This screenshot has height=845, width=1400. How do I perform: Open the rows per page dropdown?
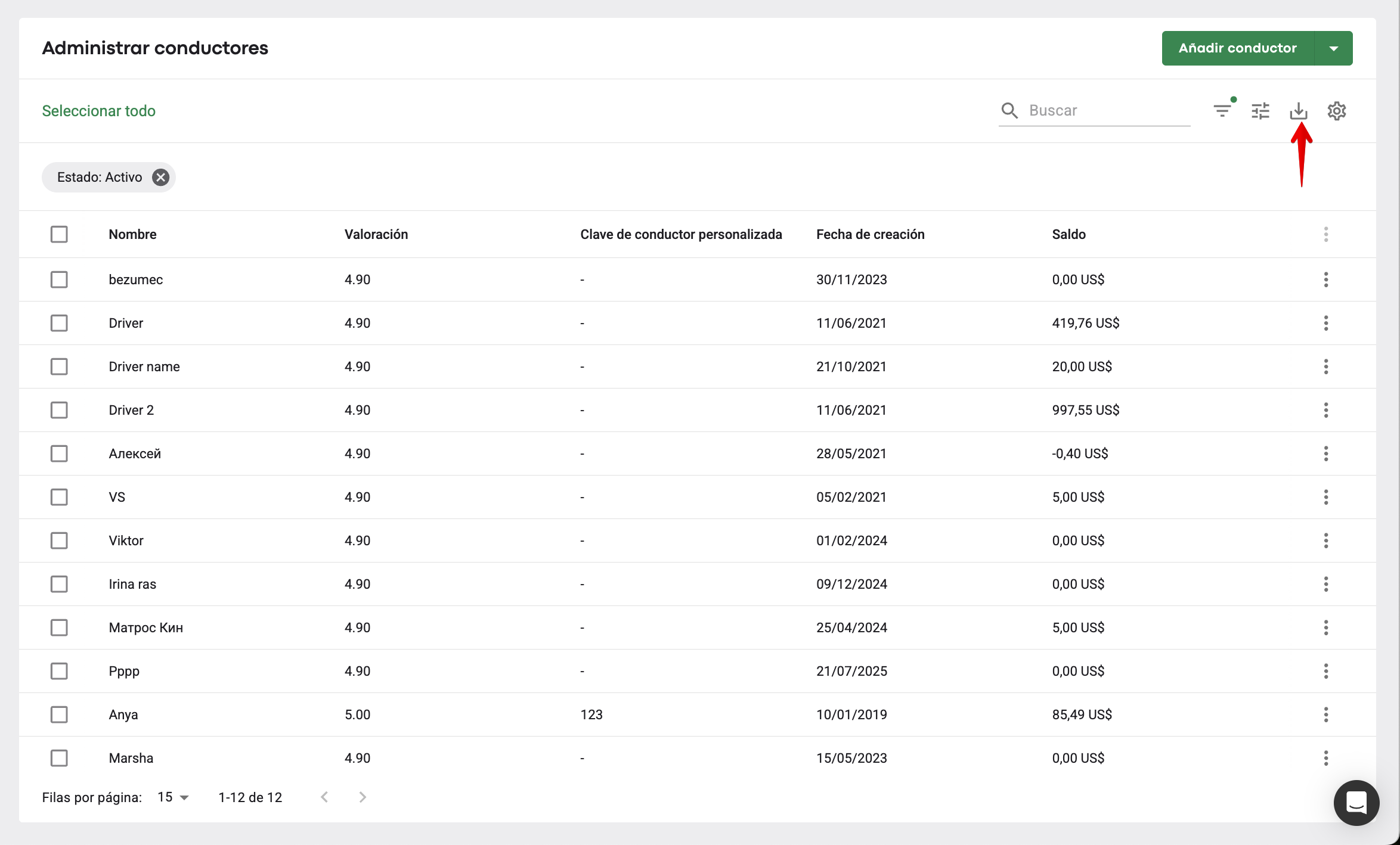(x=173, y=797)
